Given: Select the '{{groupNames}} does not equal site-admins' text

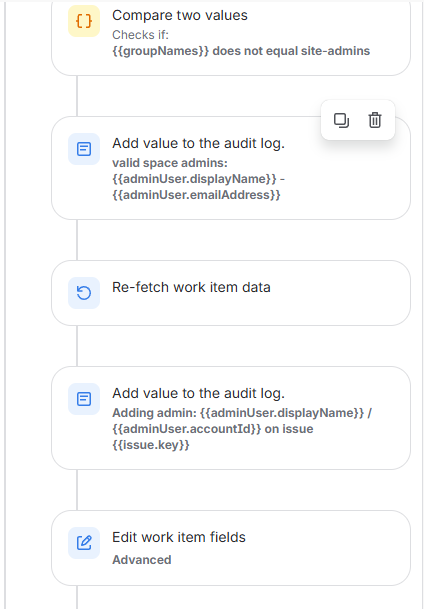Looking at the screenshot, I should (241, 51).
